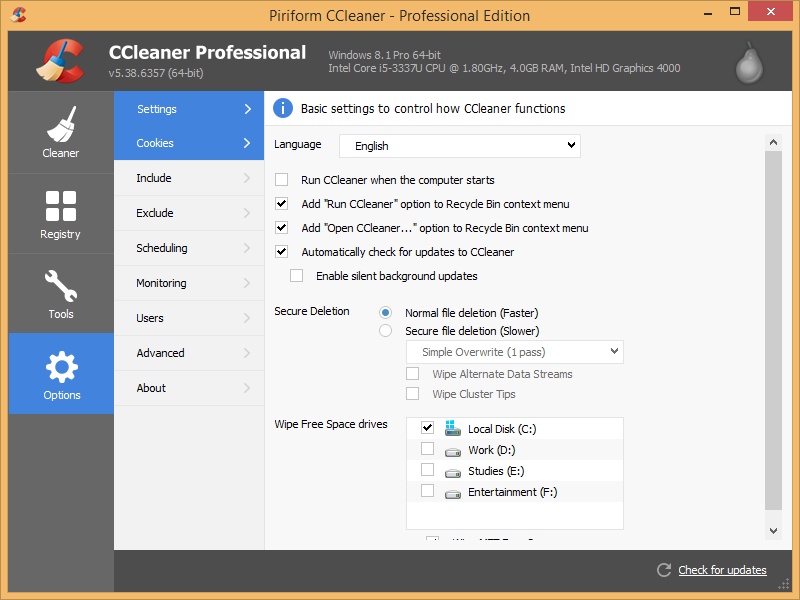Click the Intel Core i5-3337U CPU details text
Image resolution: width=800 pixels, height=600 pixels.
pos(504,68)
